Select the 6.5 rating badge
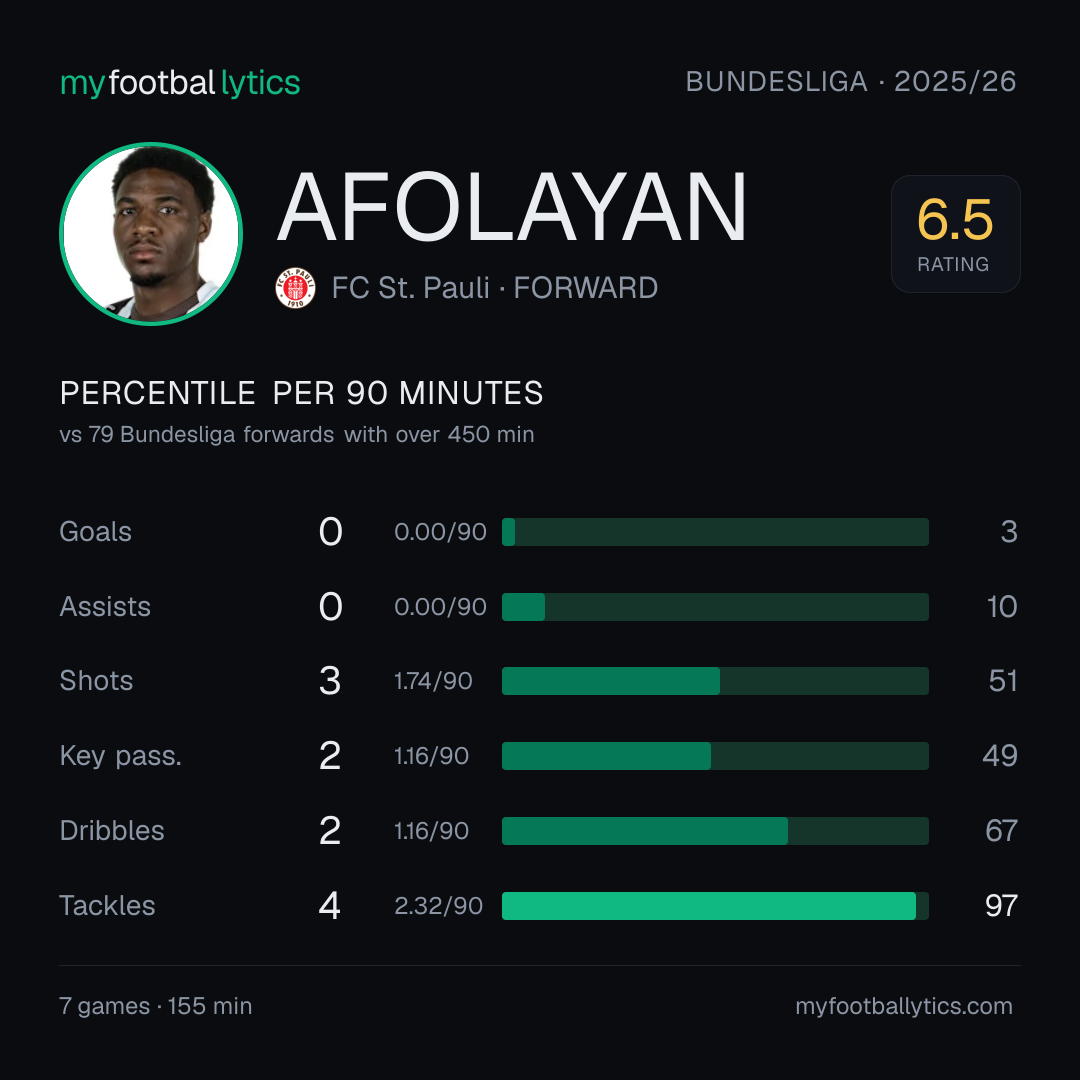The image size is (1080, 1080). click(x=955, y=233)
